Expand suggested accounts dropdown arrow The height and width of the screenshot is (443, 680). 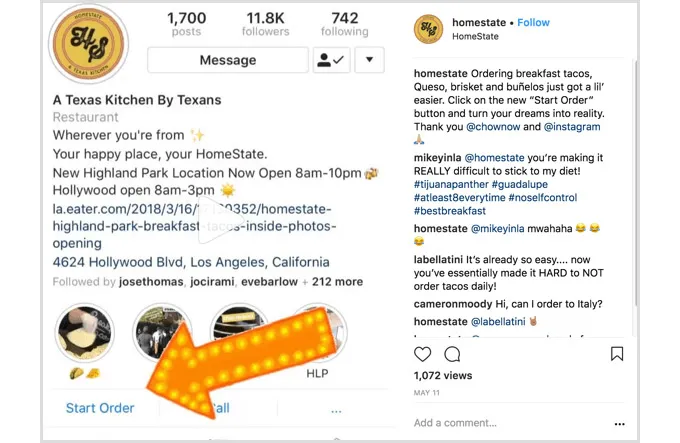click(369, 60)
